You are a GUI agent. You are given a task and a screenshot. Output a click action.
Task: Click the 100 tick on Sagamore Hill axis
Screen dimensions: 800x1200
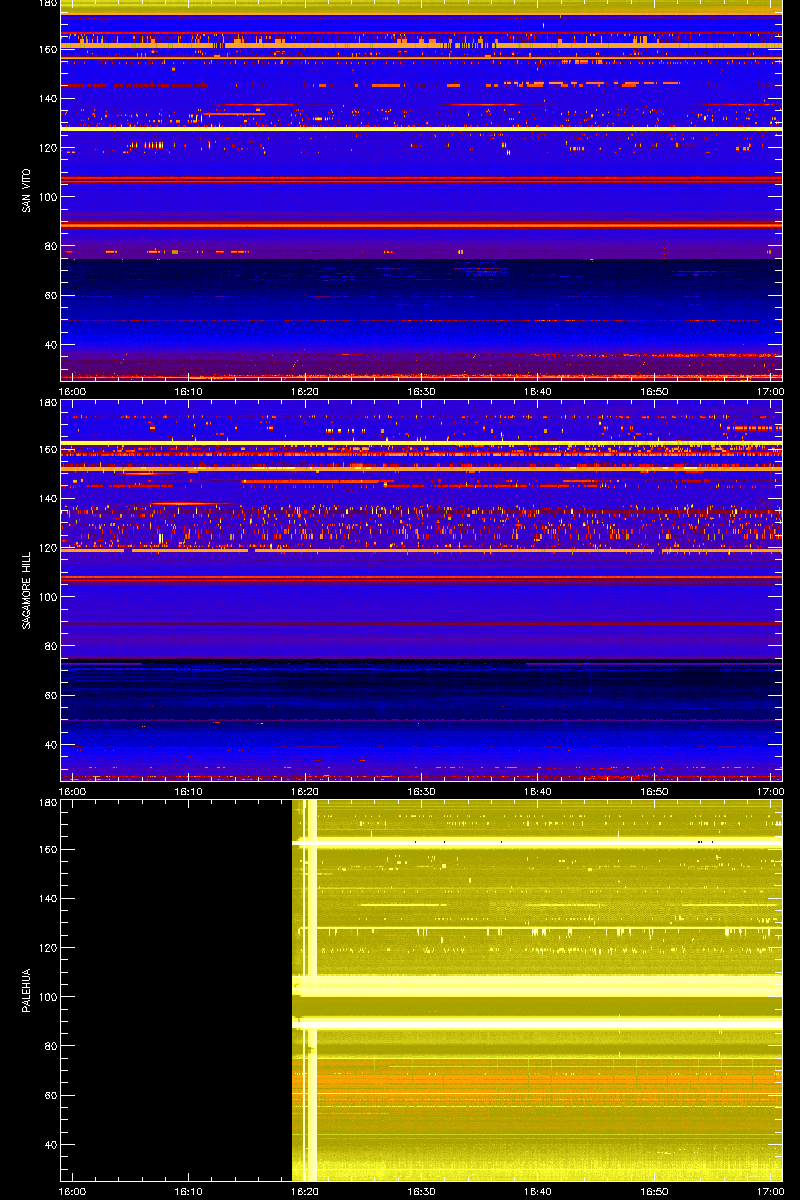pos(47,597)
